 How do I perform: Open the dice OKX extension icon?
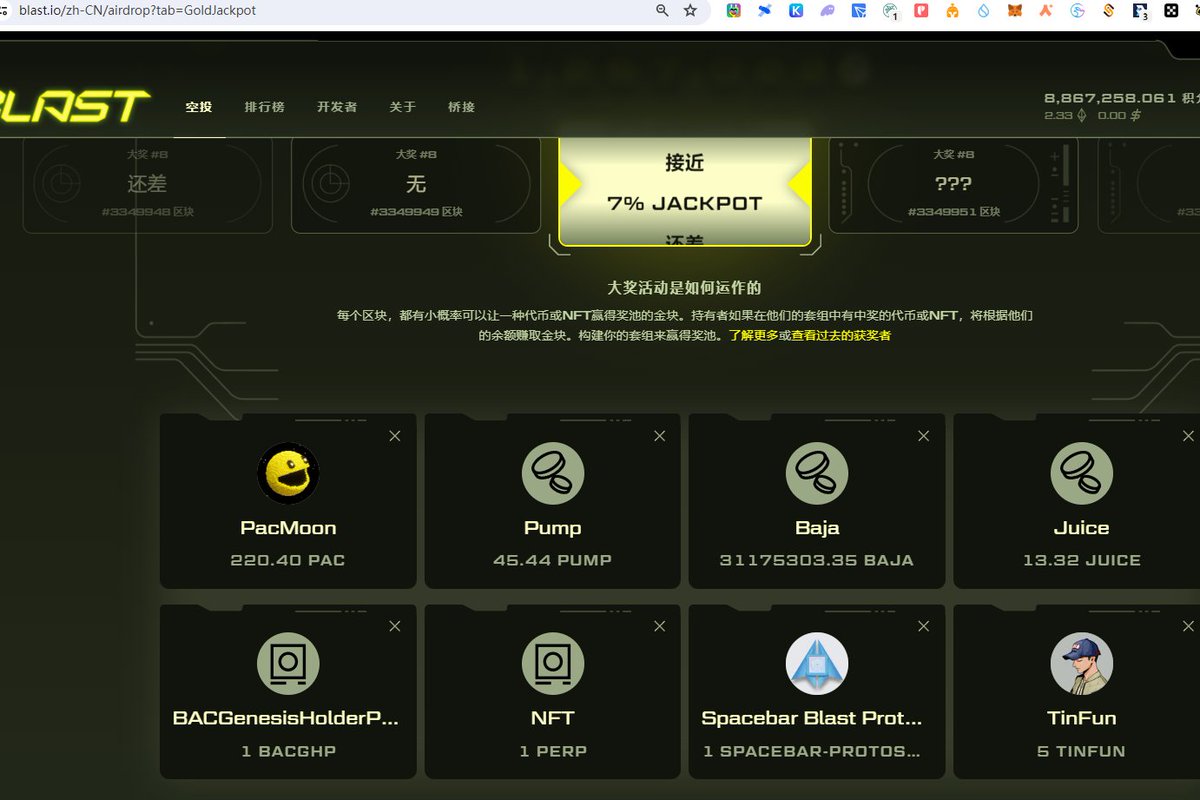(x=1171, y=11)
